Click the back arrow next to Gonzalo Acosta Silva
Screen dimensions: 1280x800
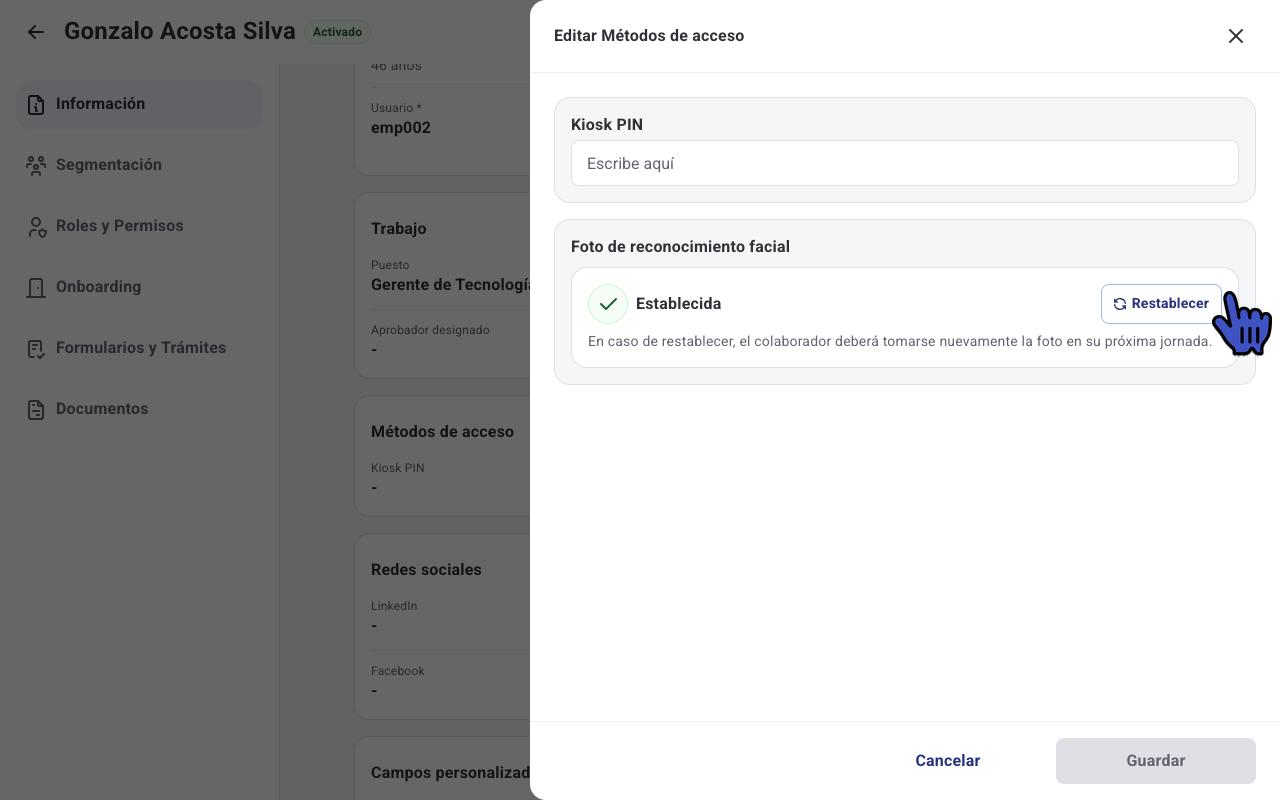coord(36,32)
